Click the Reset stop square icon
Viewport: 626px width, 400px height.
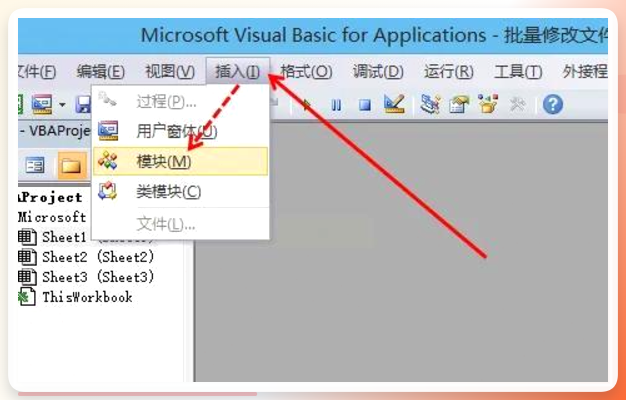(365, 105)
